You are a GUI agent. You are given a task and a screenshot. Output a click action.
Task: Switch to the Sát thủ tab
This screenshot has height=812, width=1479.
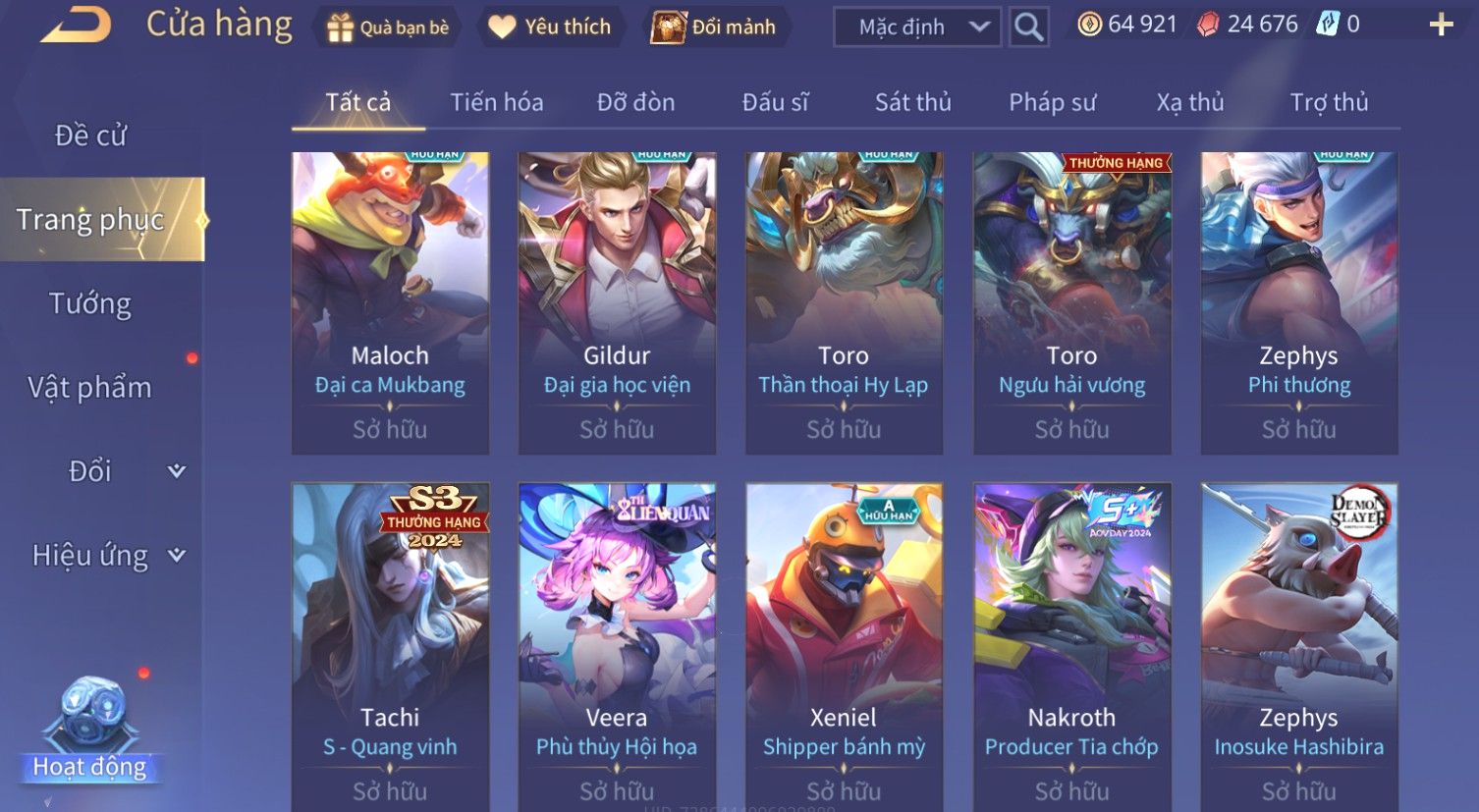(913, 102)
